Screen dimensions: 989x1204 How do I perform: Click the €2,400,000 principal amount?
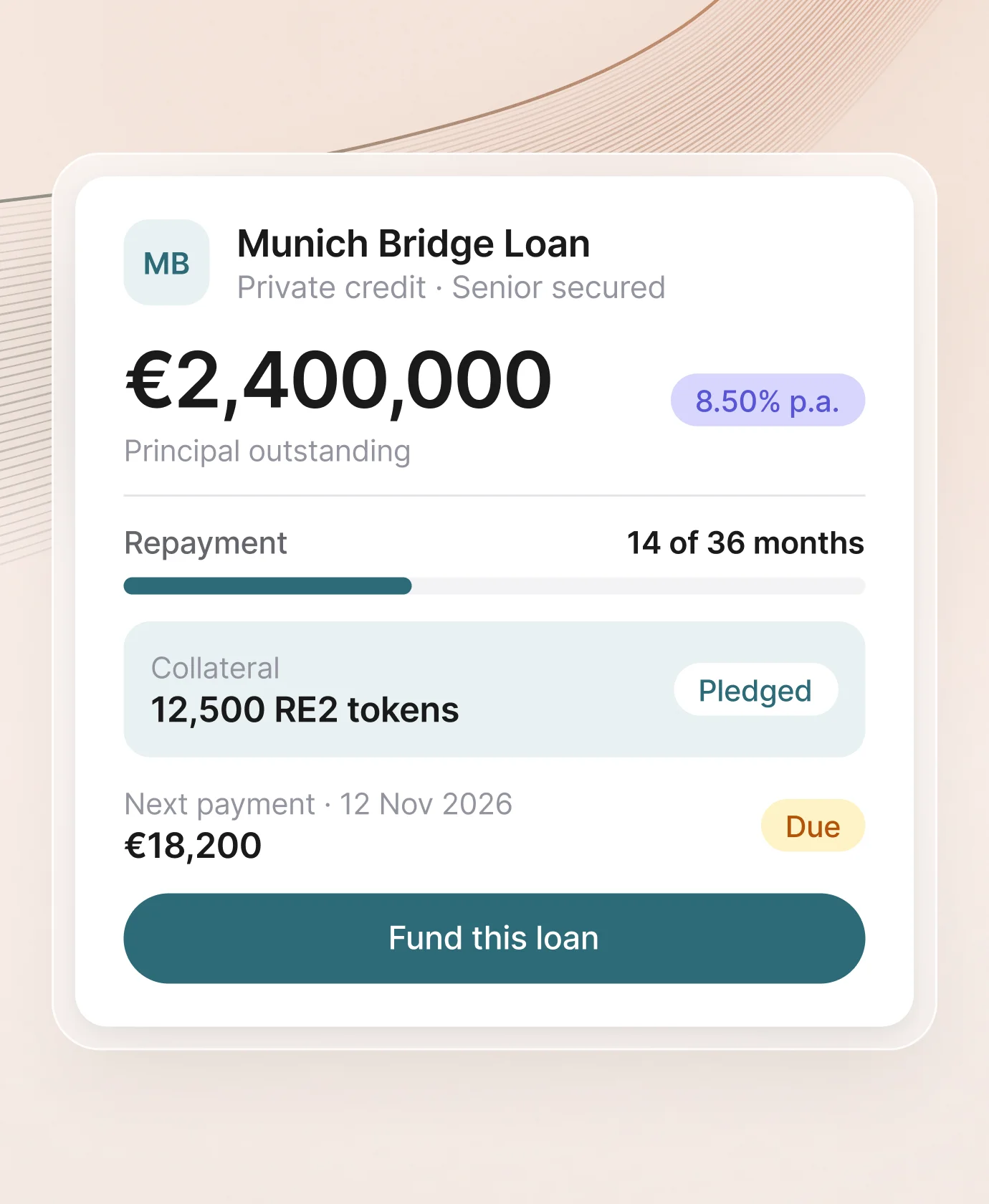pyautogui.click(x=338, y=380)
